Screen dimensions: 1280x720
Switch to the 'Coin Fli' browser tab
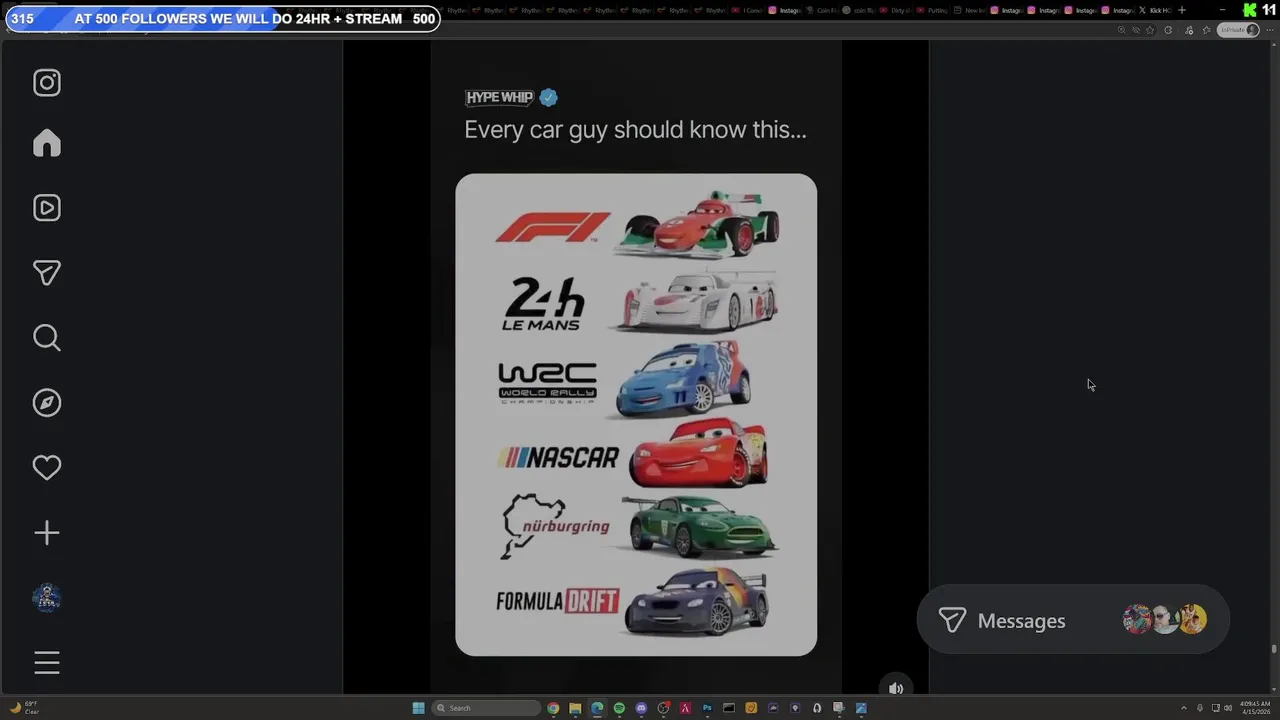824,10
